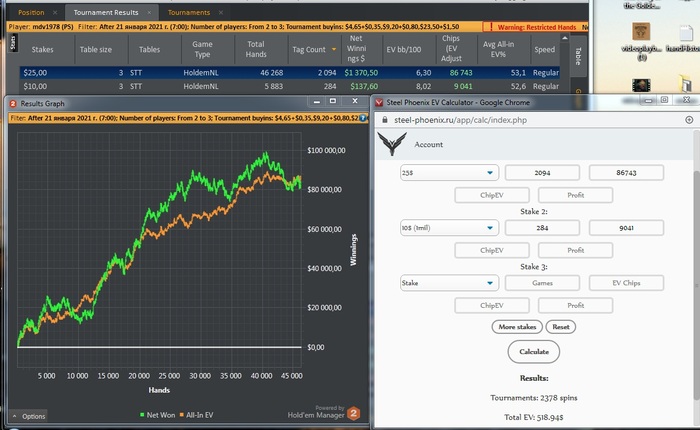Select the $25,00 stakes row
The width and height of the screenshot is (700, 430).
pyautogui.click(x=289, y=73)
